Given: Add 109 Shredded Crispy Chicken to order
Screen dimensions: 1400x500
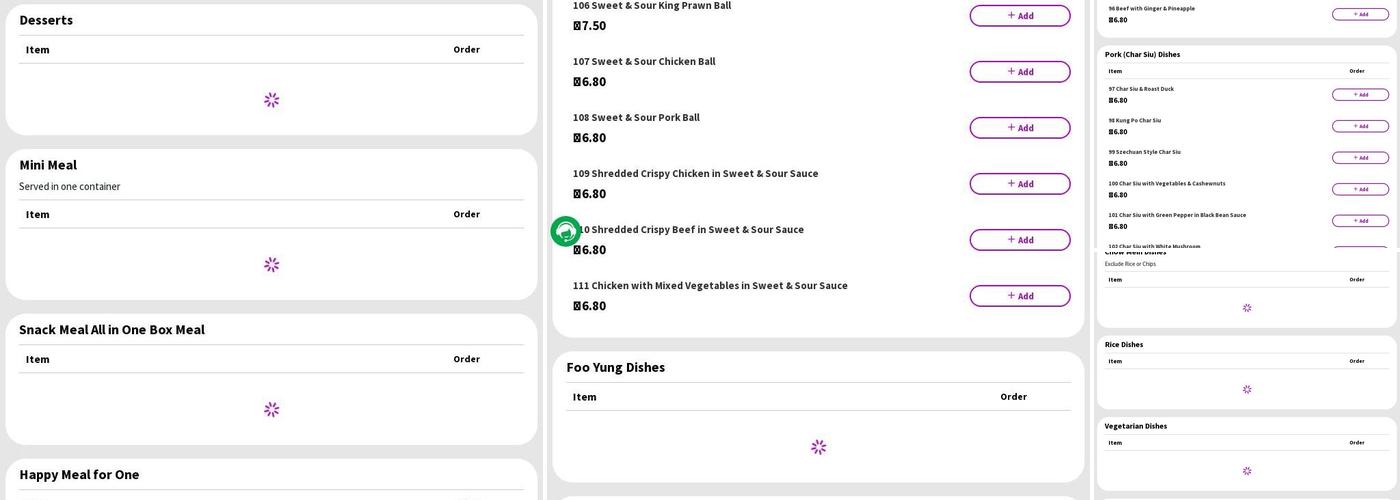Looking at the screenshot, I should pos(1019,184).
